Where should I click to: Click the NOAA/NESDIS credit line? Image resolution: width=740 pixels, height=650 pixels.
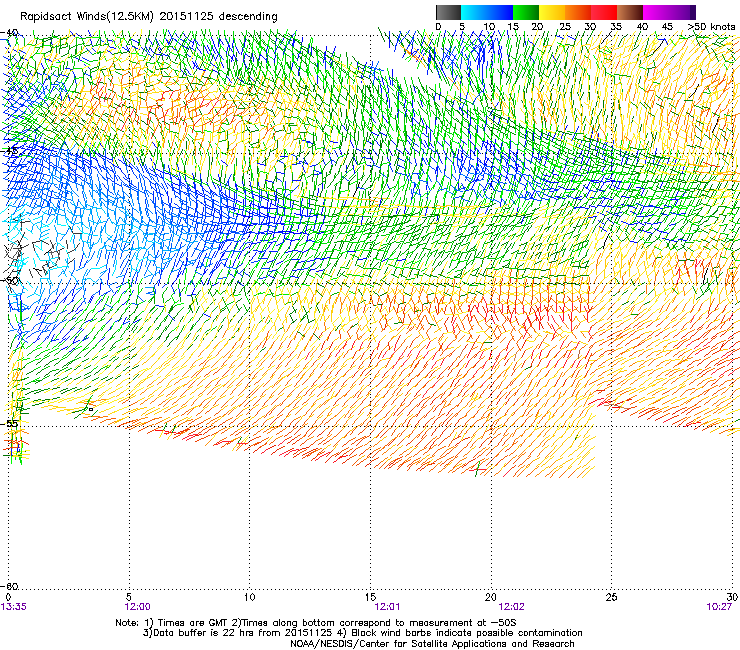[432, 644]
